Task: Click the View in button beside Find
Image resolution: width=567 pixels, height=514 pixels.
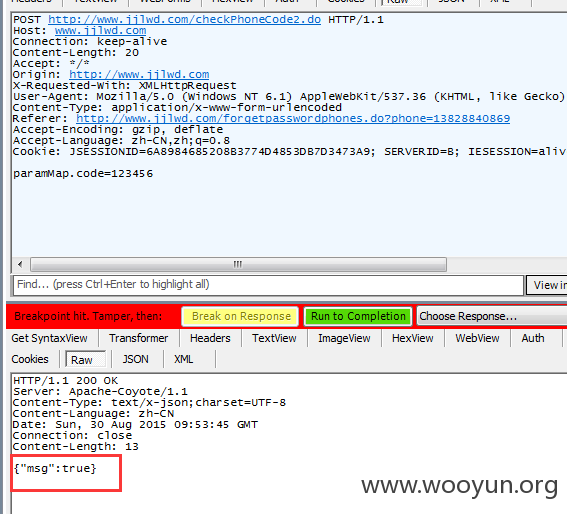Action: point(547,285)
